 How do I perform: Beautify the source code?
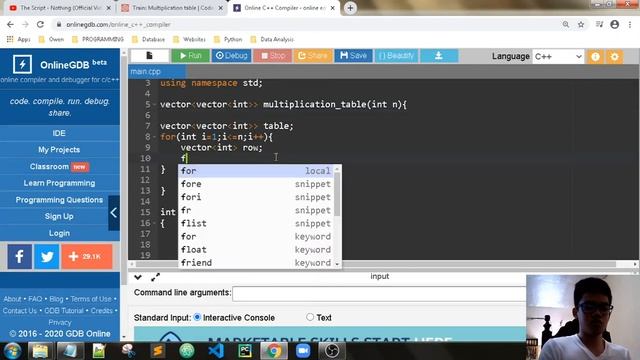tap(396, 56)
